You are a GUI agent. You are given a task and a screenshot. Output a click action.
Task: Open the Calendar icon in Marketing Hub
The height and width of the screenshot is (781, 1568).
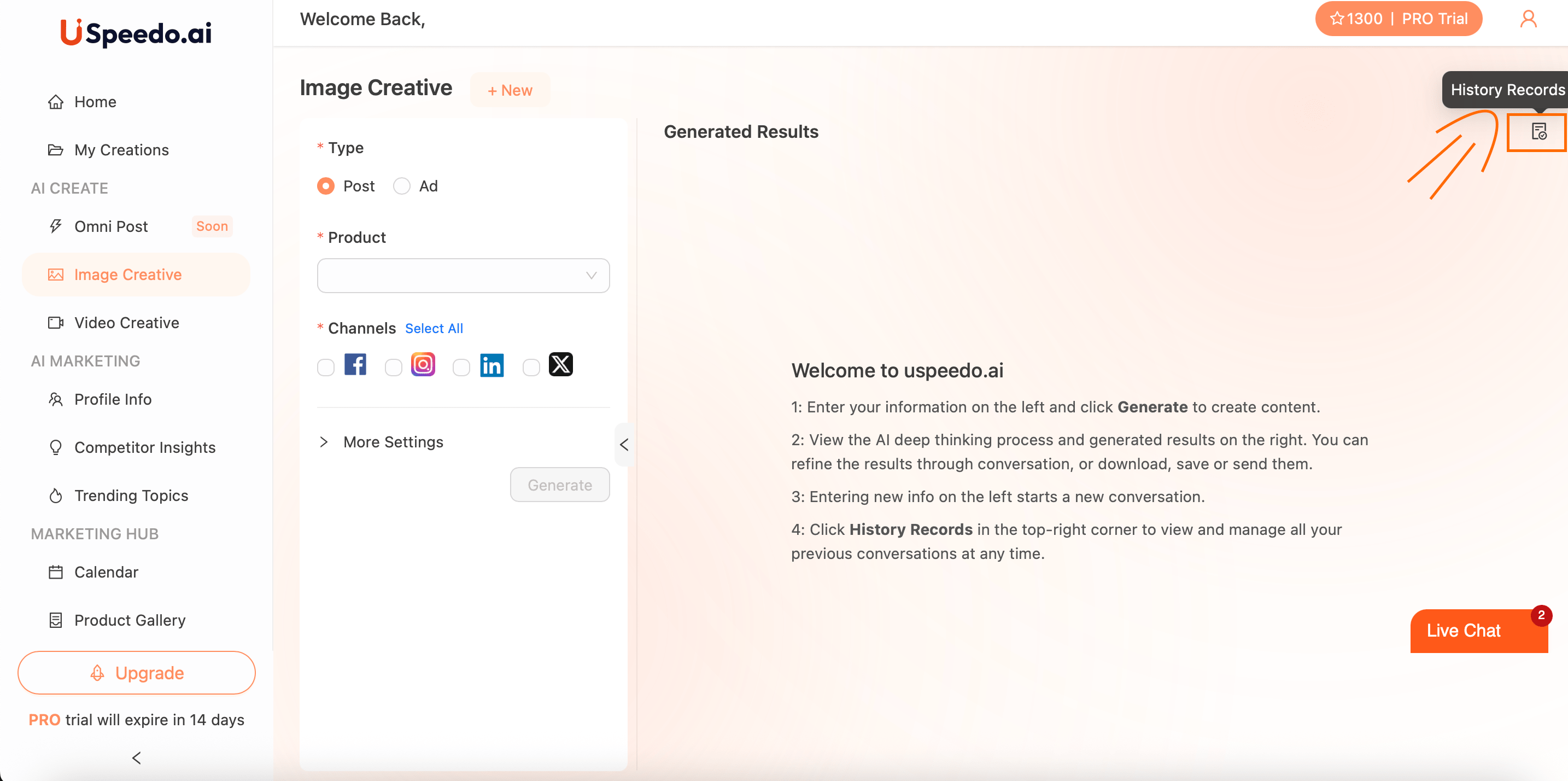pyautogui.click(x=56, y=572)
